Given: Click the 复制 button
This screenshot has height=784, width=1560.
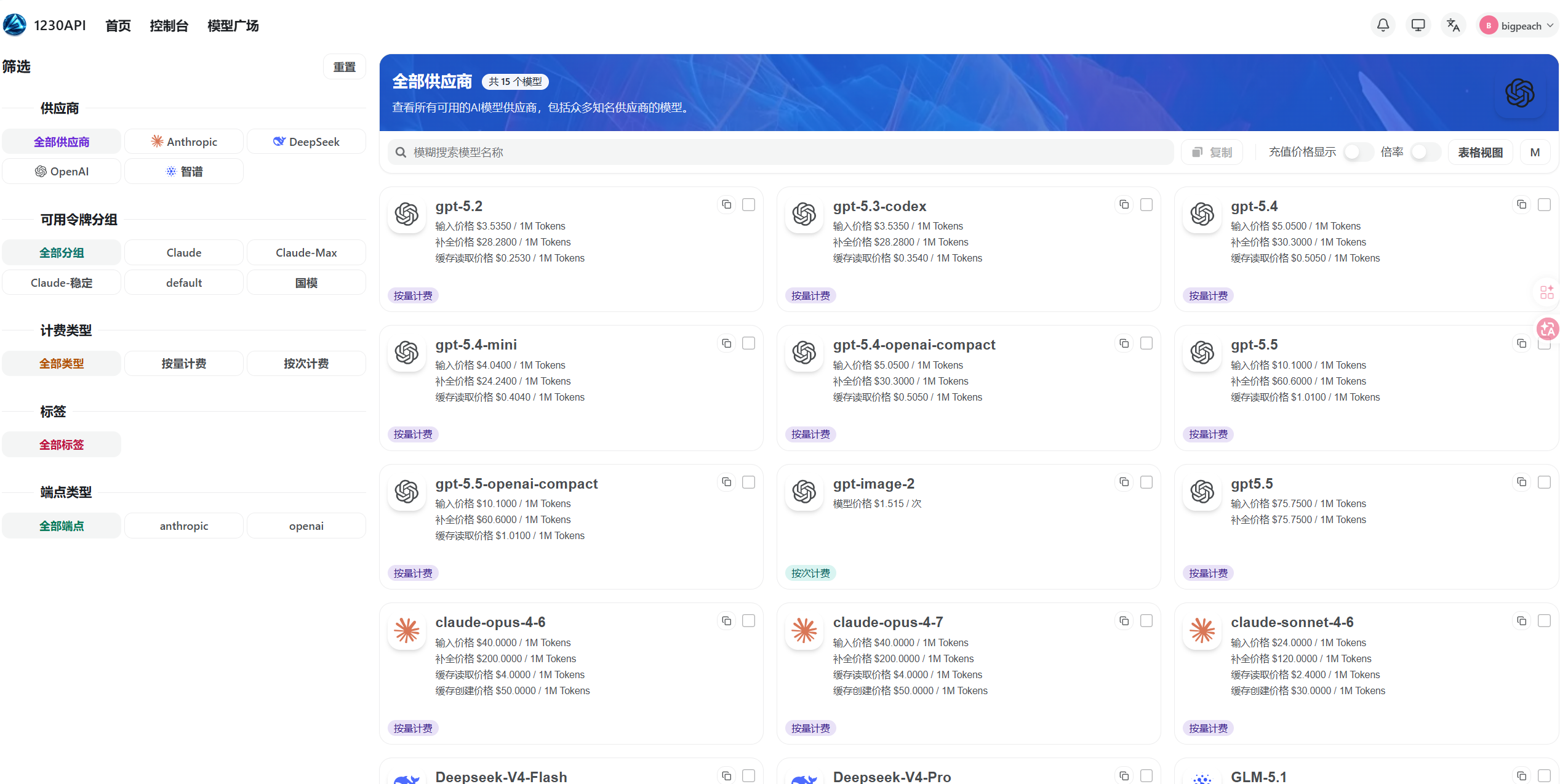Looking at the screenshot, I should 1212,152.
